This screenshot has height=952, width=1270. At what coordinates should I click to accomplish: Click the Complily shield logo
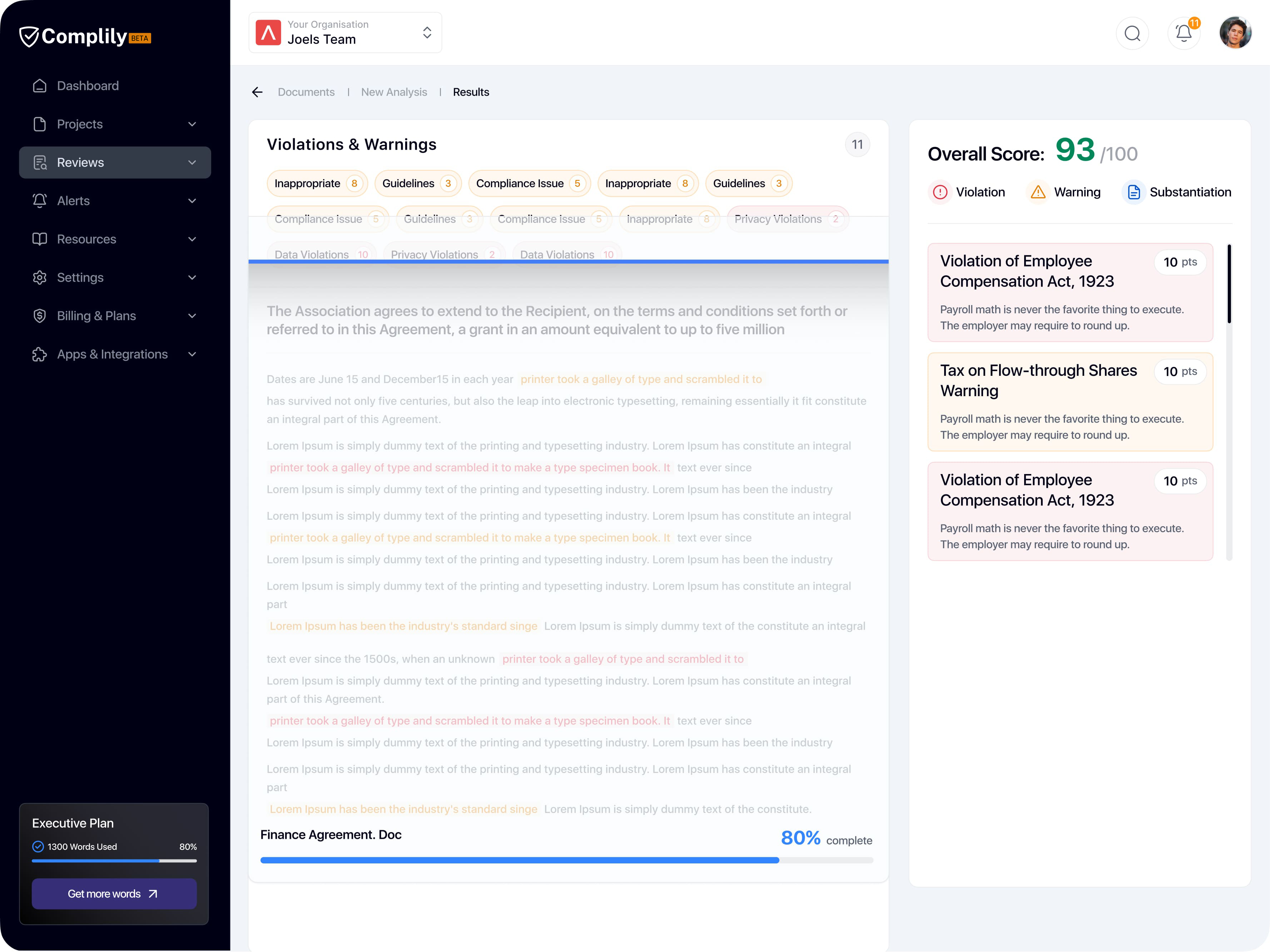coord(29,37)
